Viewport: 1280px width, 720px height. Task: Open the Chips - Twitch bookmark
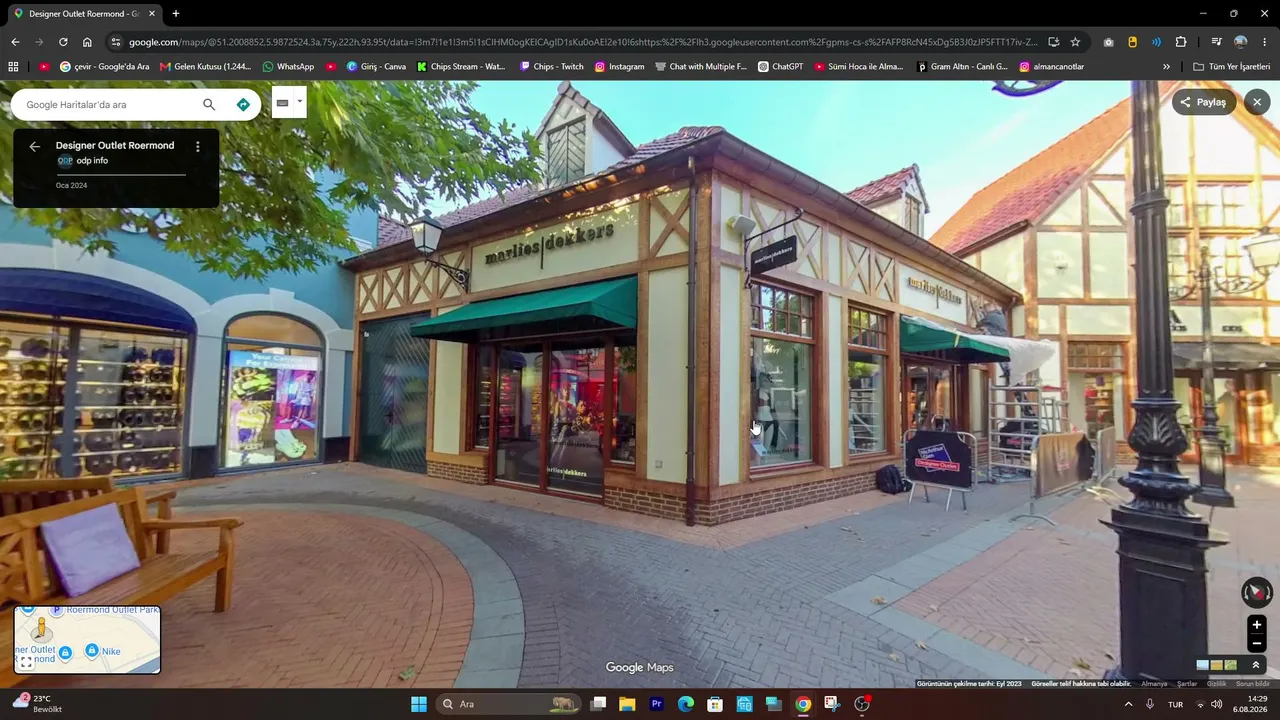tap(551, 67)
